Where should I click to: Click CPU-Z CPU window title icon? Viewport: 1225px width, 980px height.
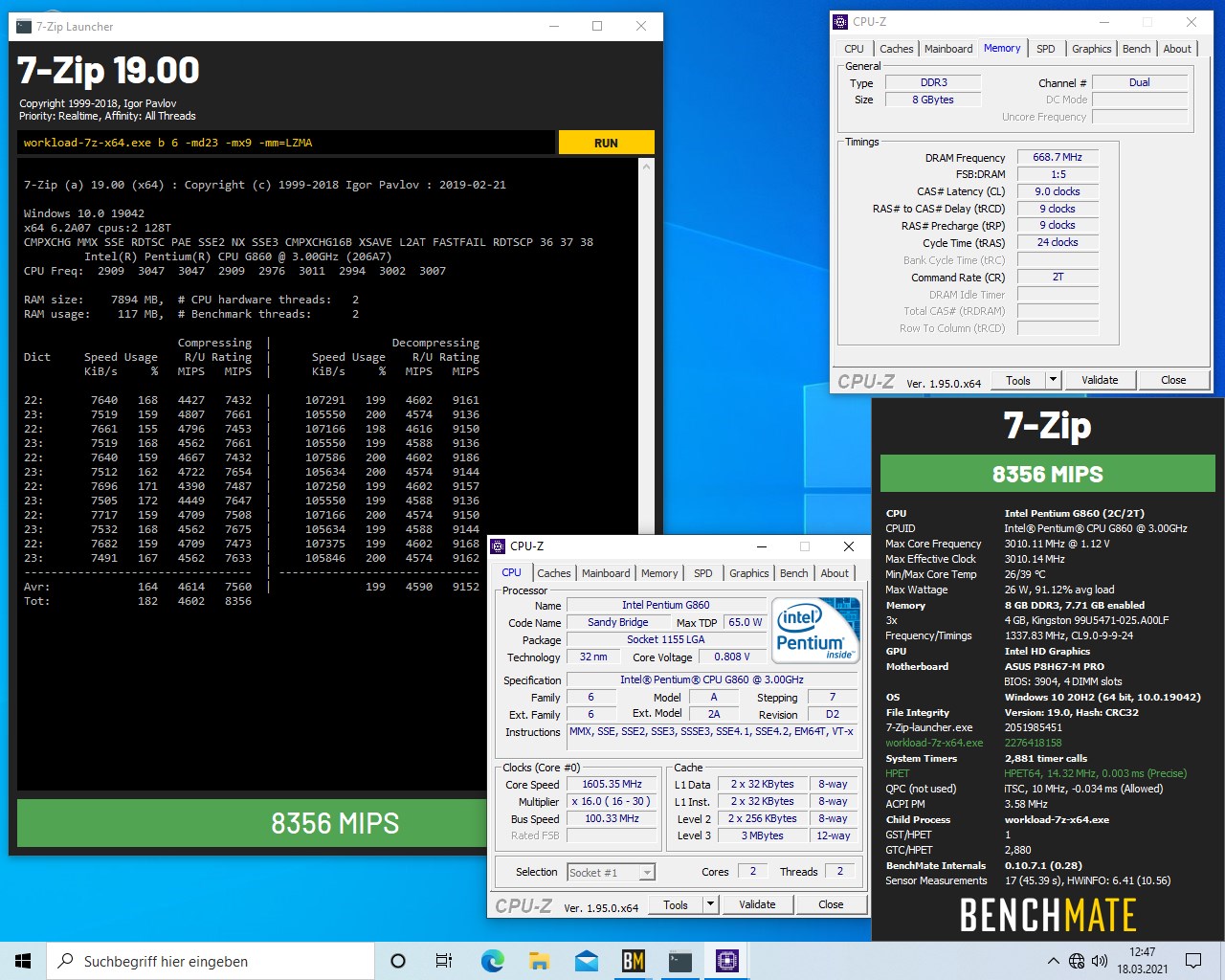[x=498, y=546]
